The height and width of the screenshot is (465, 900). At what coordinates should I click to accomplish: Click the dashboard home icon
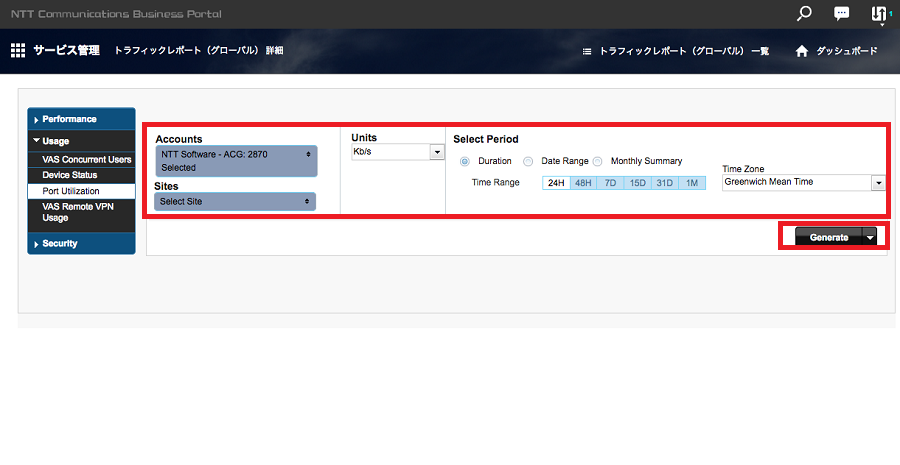(801, 51)
